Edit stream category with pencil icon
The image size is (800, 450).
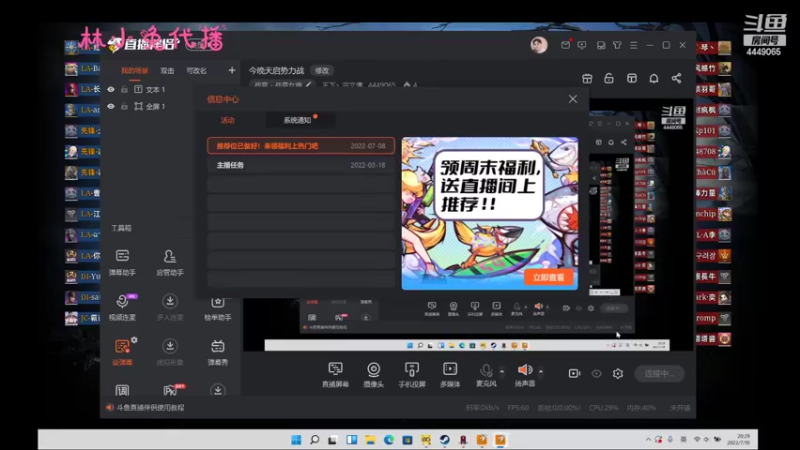click(308, 85)
